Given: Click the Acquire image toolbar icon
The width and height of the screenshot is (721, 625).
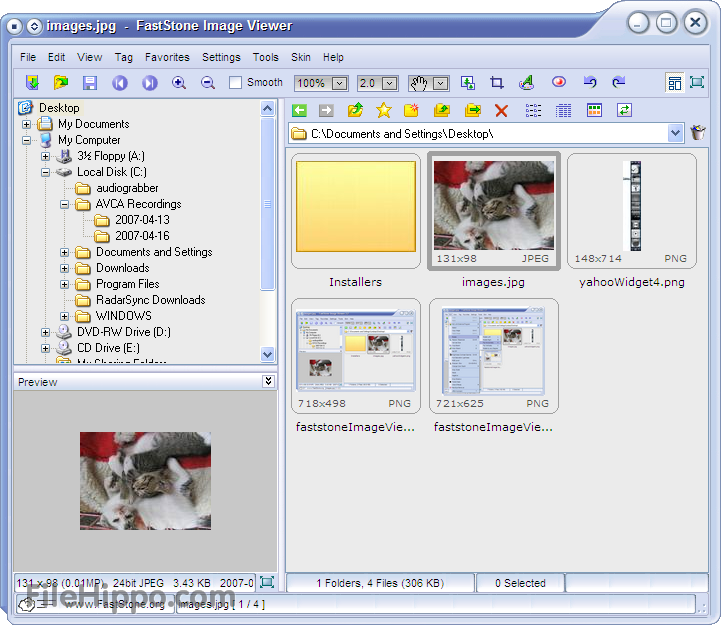Looking at the screenshot, I should 32,83.
